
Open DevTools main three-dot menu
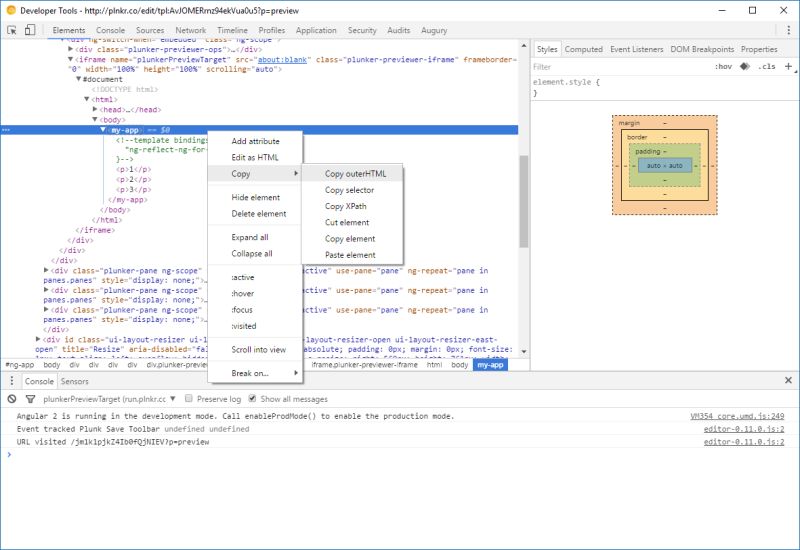pos(788,31)
